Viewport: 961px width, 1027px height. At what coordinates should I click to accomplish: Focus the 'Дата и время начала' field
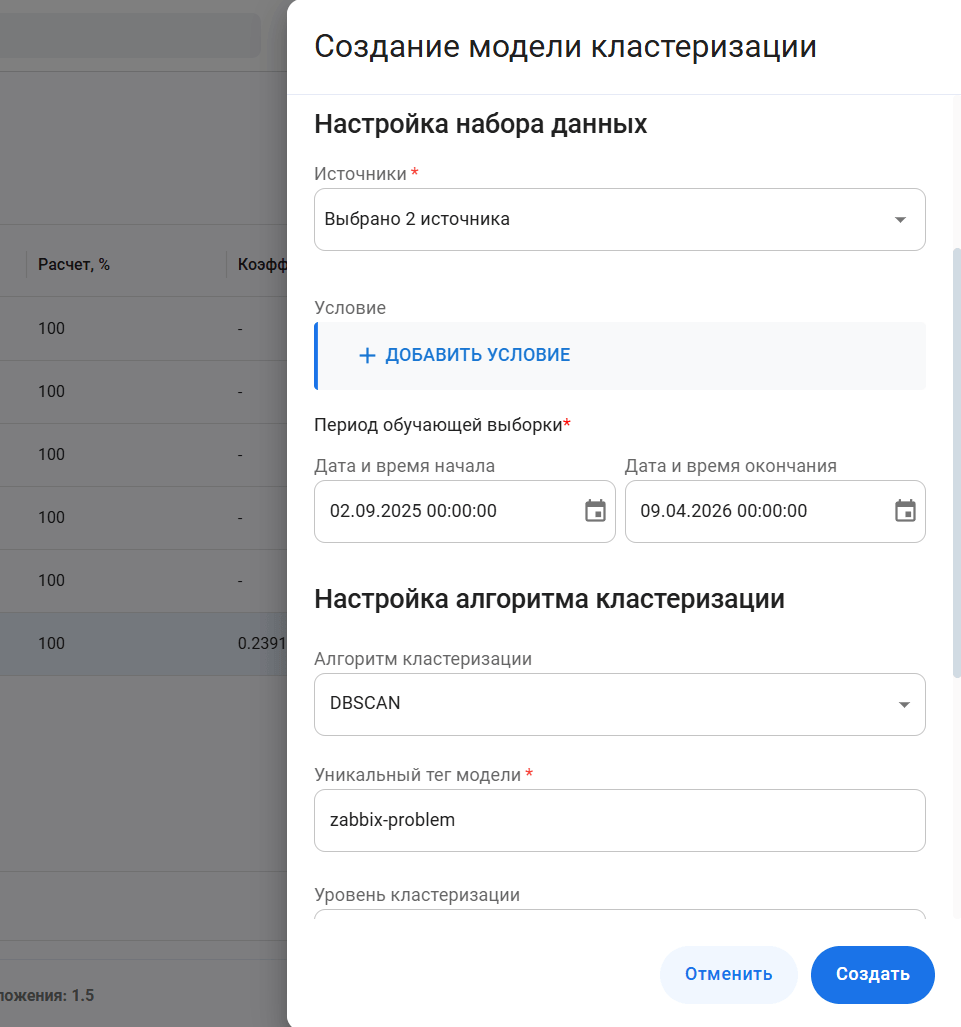pyautogui.click(x=450, y=511)
